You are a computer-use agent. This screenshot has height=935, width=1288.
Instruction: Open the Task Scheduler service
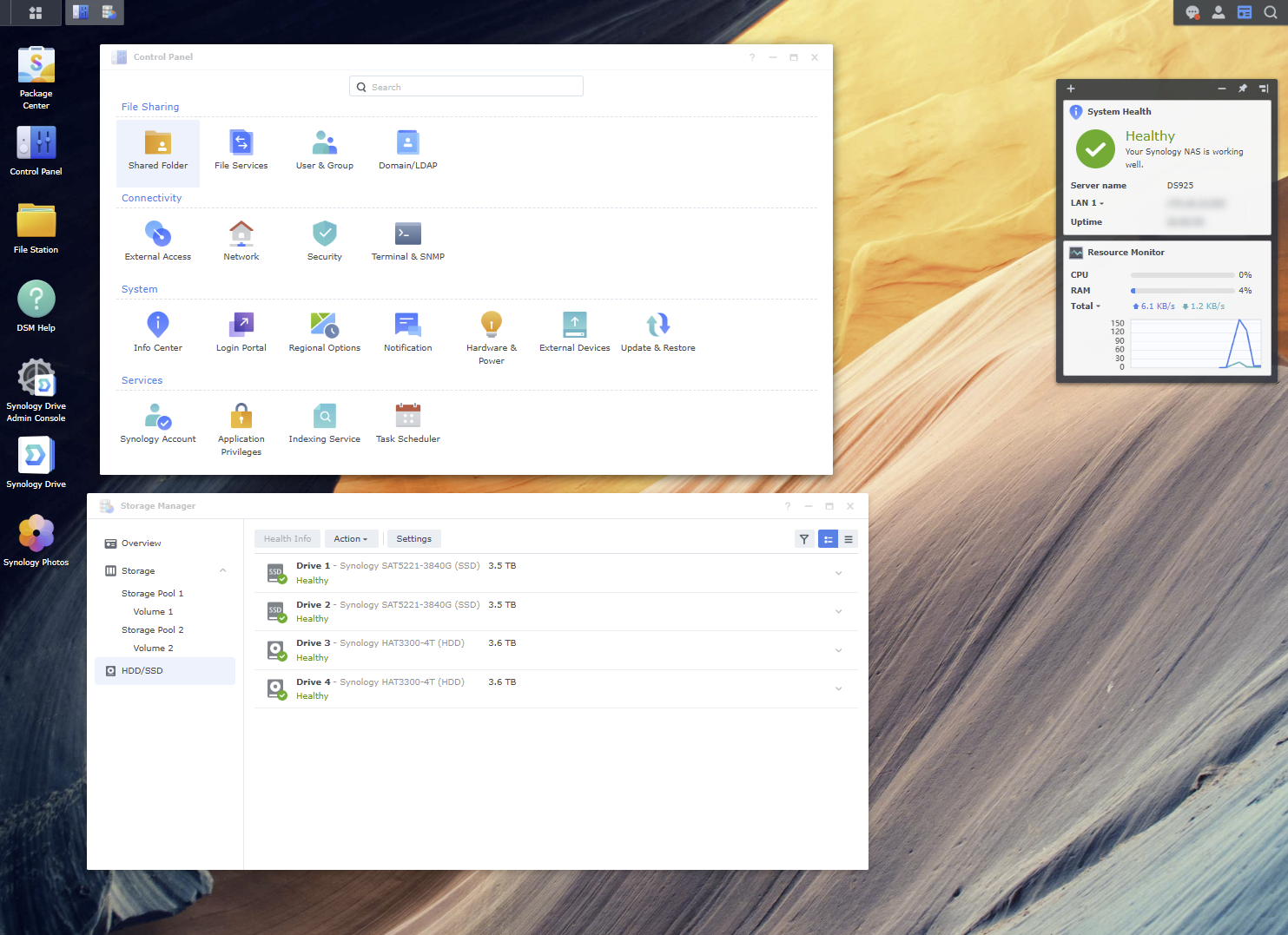click(407, 425)
